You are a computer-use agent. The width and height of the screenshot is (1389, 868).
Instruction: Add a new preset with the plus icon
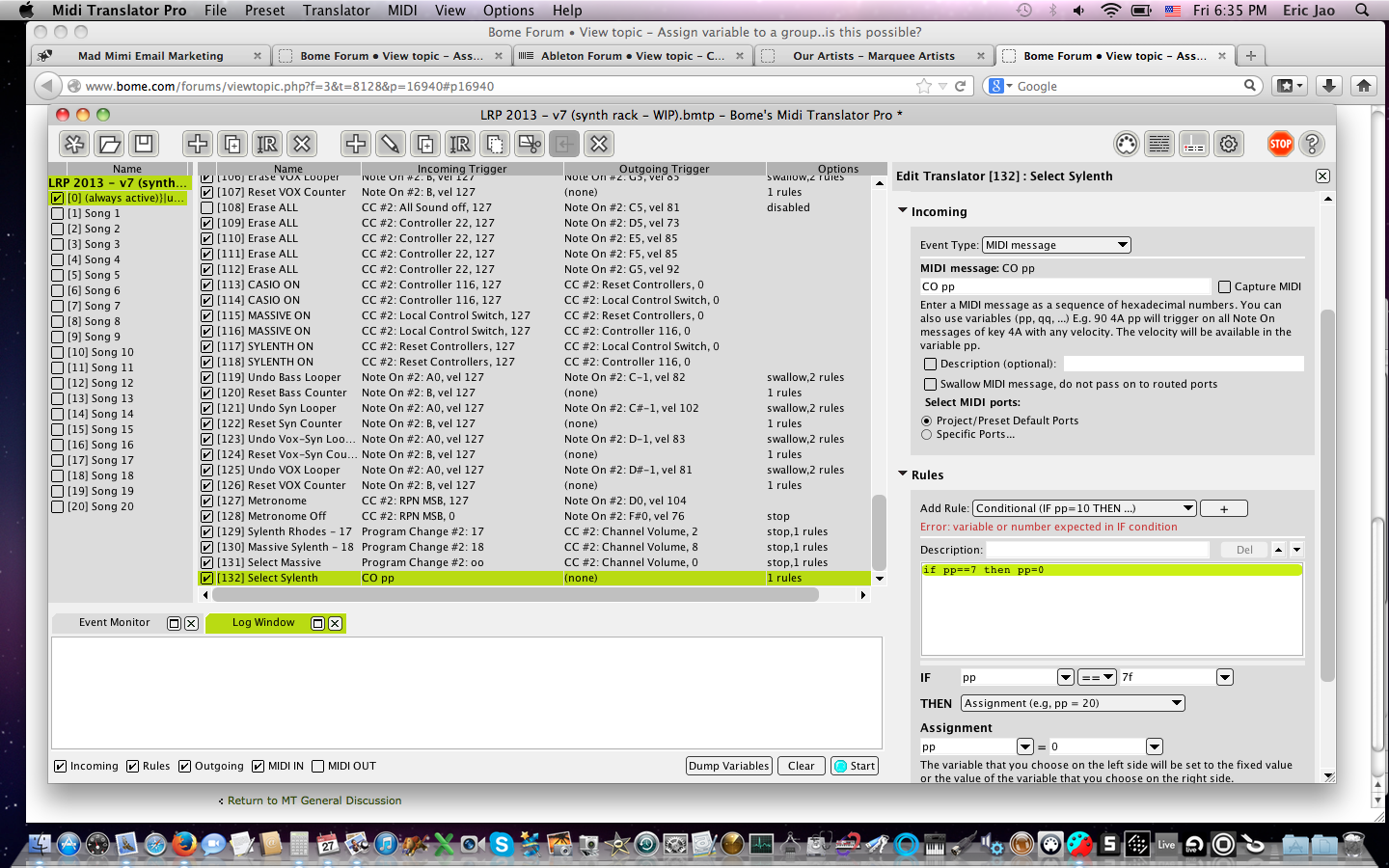pyautogui.click(x=198, y=144)
